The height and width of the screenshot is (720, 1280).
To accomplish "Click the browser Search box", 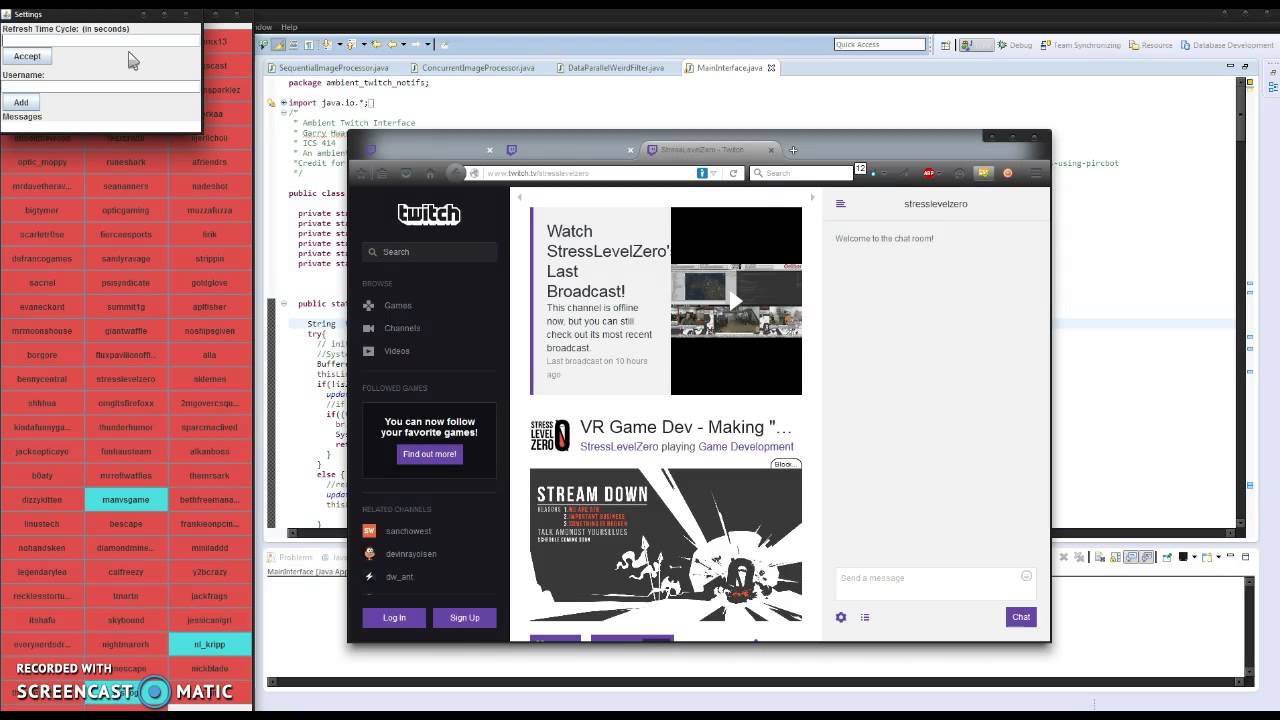I will [x=800, y=173].
